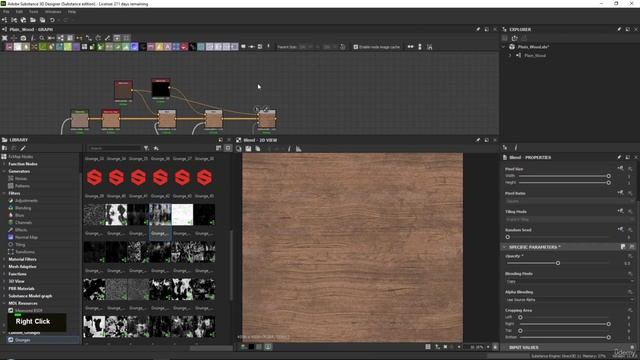Click the new package icon in main toolbar

click(x=4, y=20)
